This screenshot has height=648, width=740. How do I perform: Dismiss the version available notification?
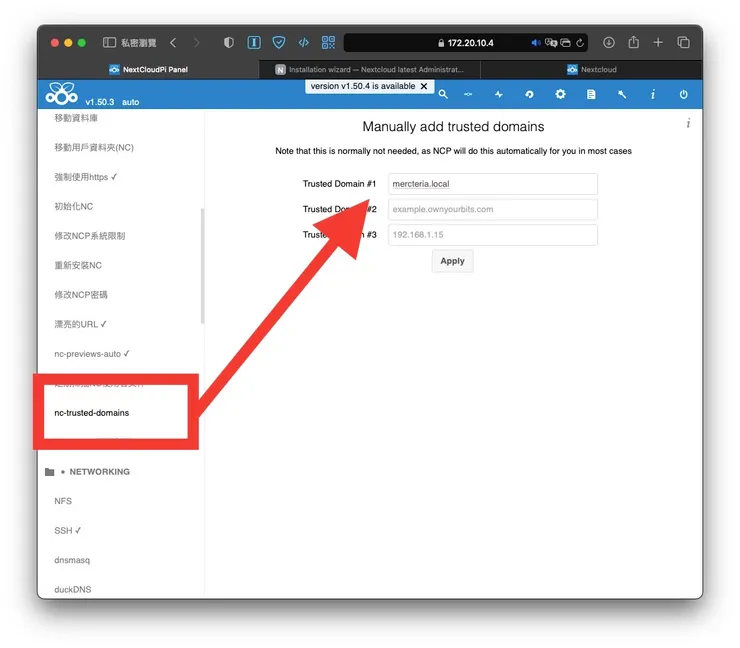(x=424, y=86)
